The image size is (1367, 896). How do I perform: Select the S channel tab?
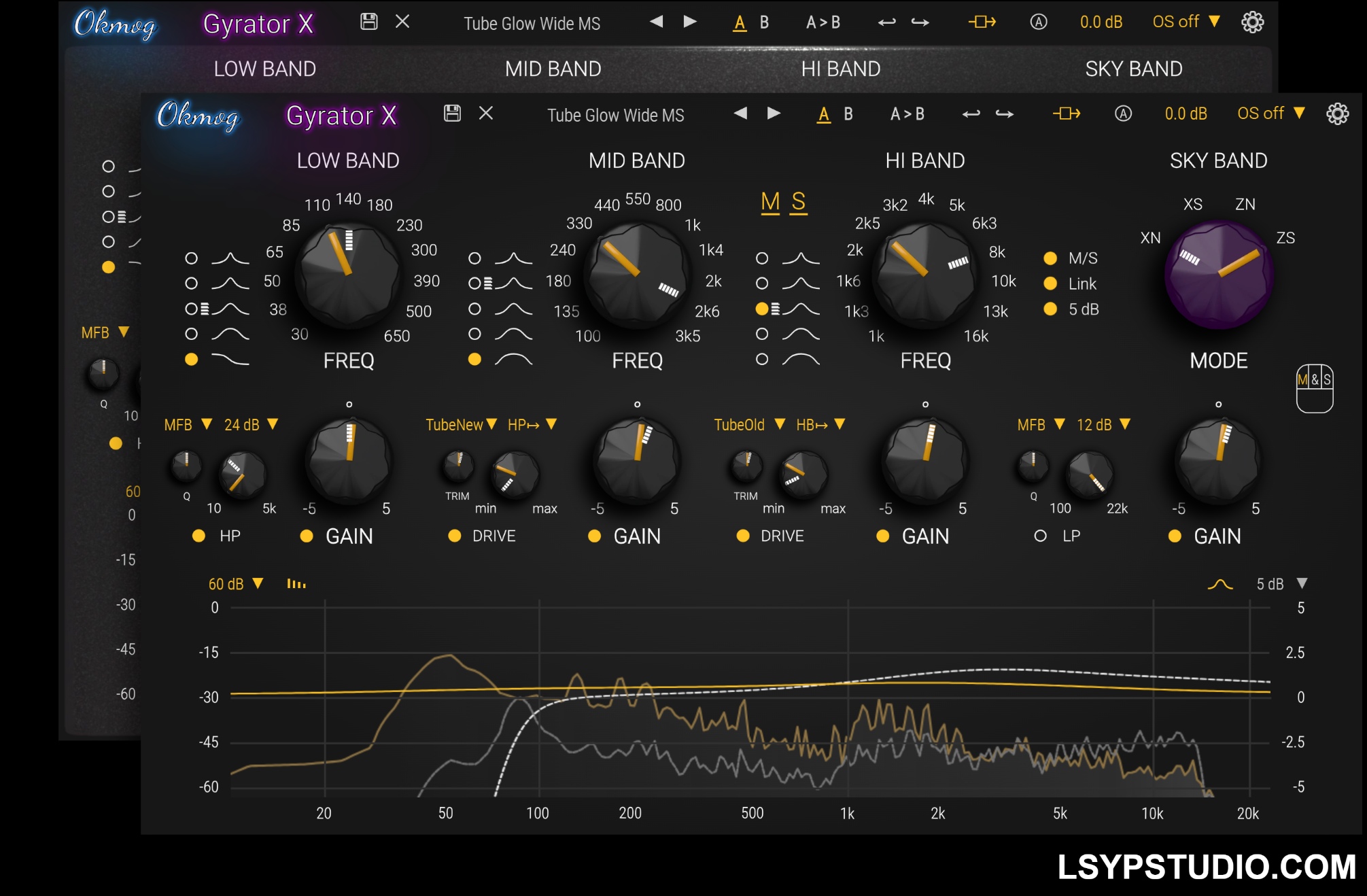(799, 202)
